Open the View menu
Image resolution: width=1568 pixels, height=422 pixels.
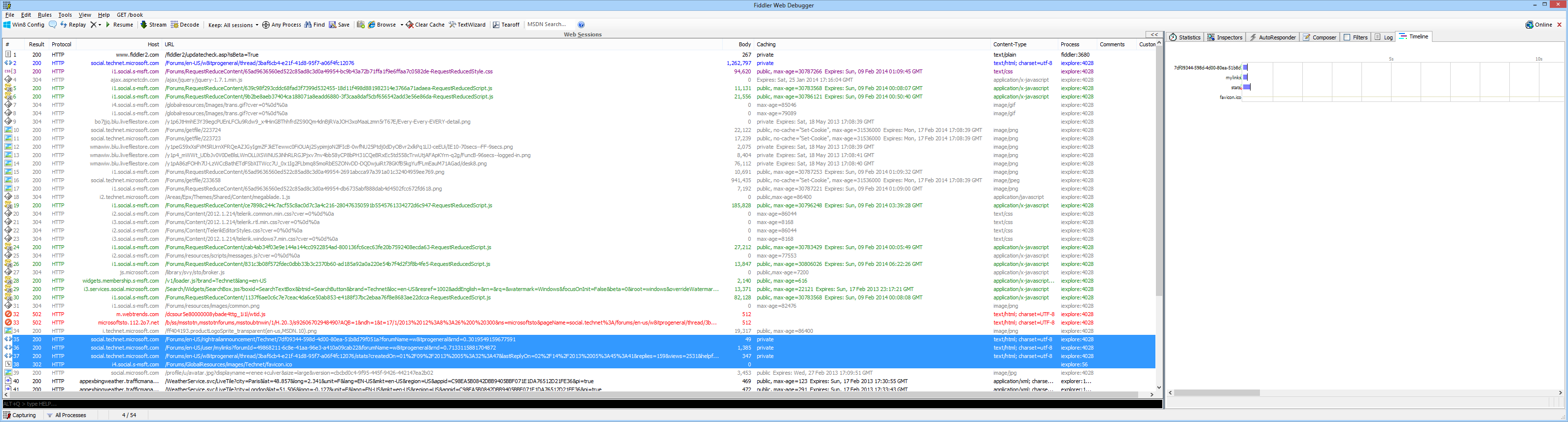pos(85,15)
